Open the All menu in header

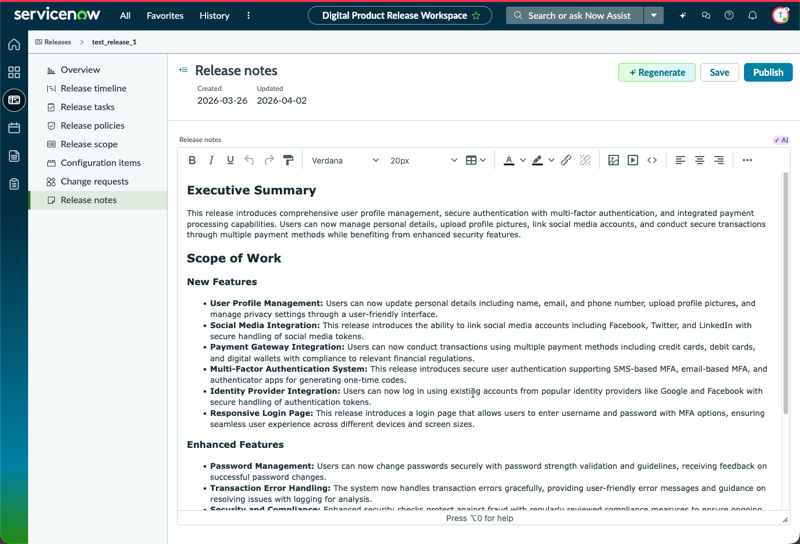click(x=125, y=16)
